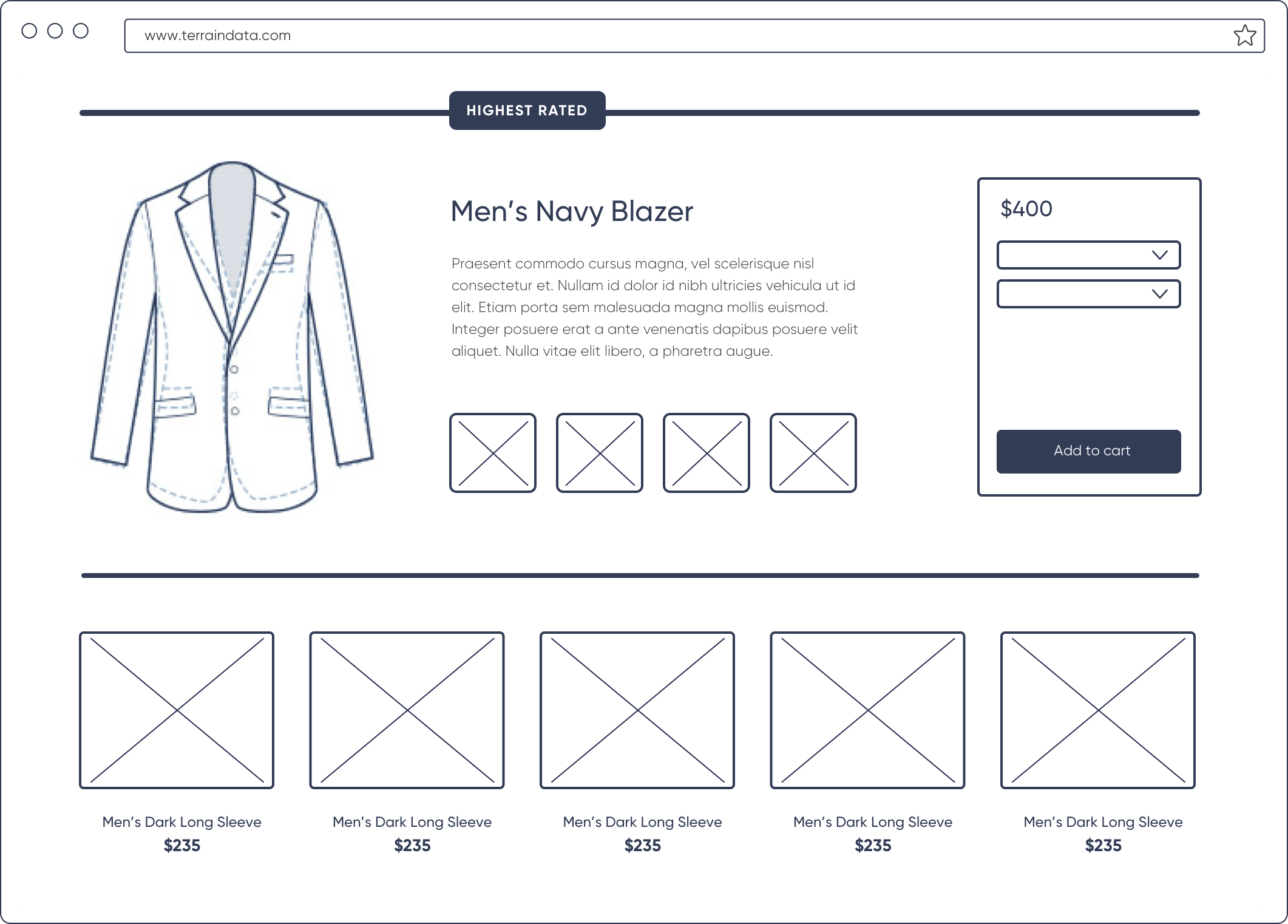The height and width of the screenshot is (924, 1288).
Task: Click the www.terraindata.com address bar
Action: 668,36
